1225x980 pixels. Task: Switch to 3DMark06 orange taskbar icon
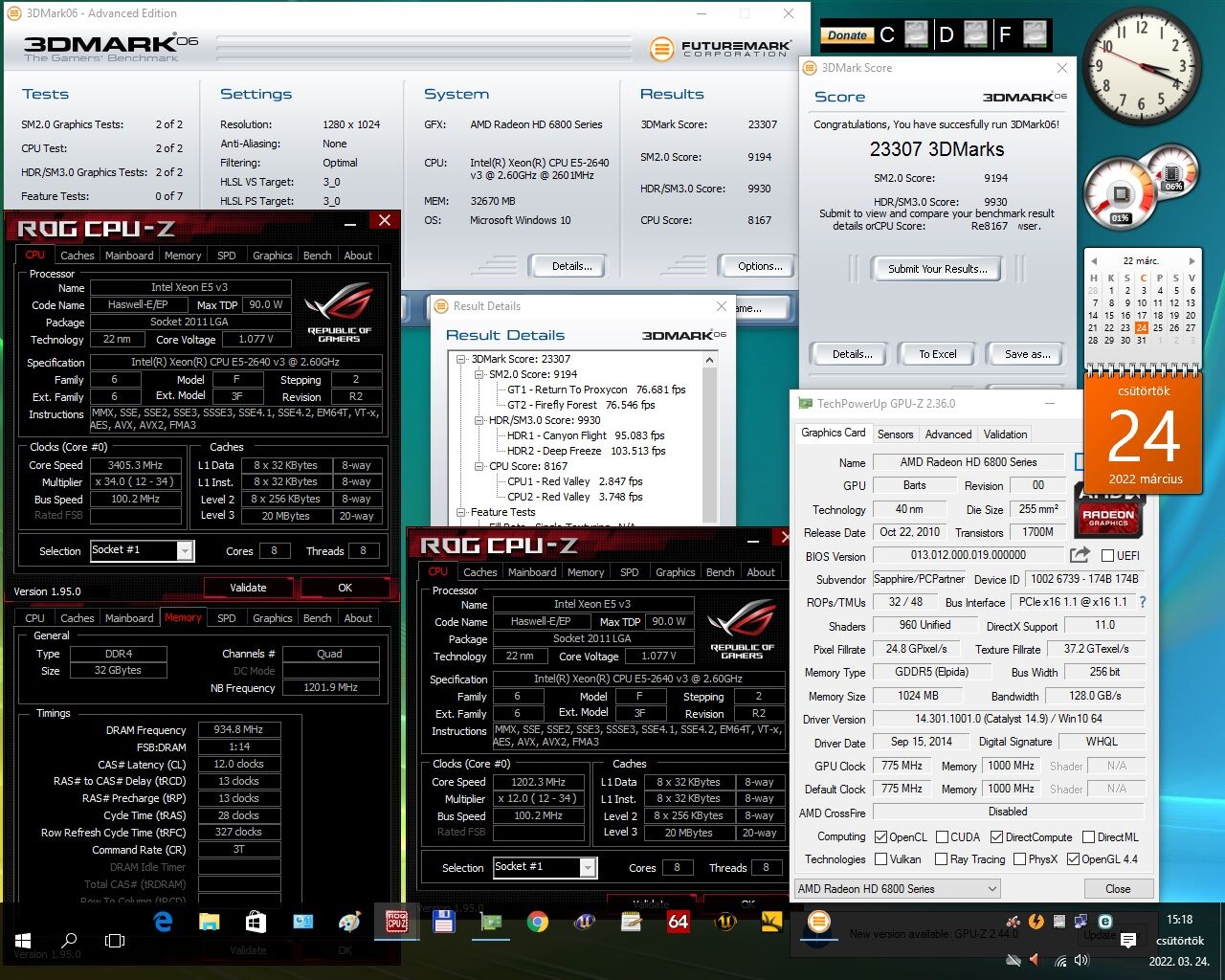click(x=818, y=922)
